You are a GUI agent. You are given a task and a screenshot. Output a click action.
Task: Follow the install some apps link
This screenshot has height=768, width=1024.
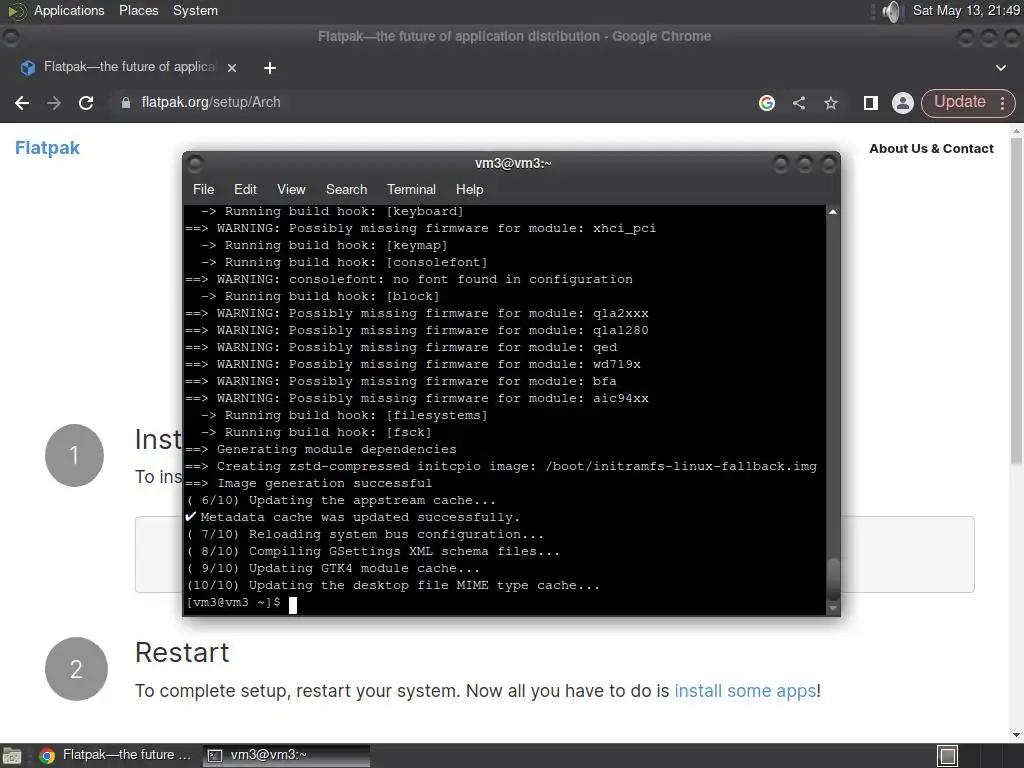745,691
